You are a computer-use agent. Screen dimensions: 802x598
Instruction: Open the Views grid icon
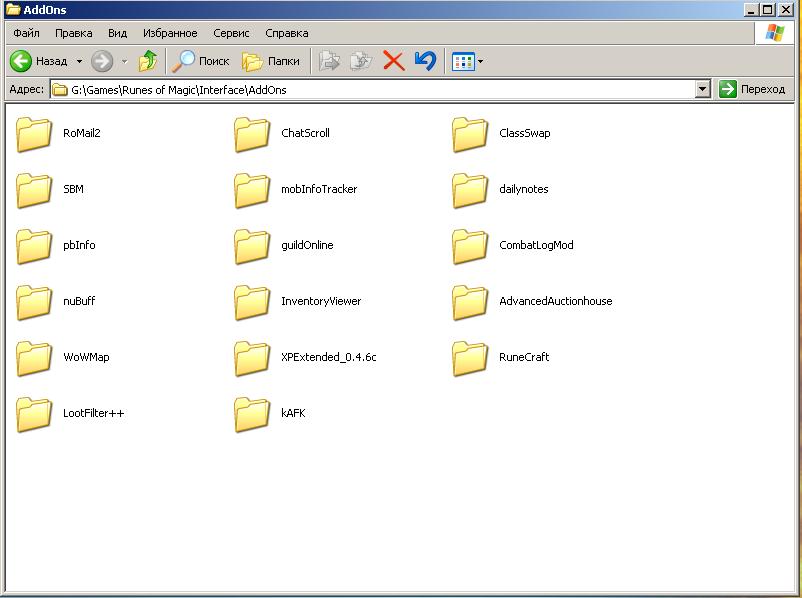pos(463,61)
